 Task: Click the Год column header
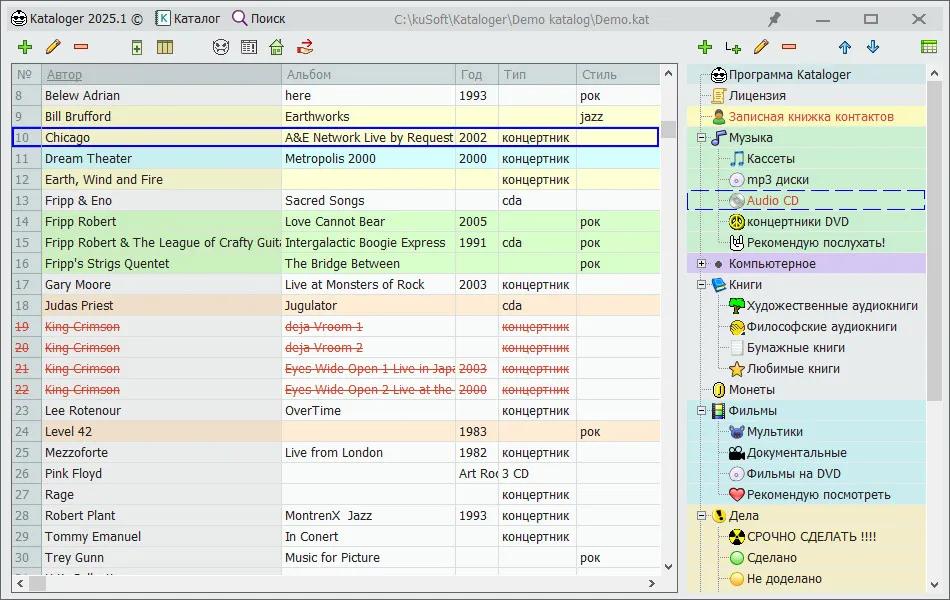pos(471,75)
